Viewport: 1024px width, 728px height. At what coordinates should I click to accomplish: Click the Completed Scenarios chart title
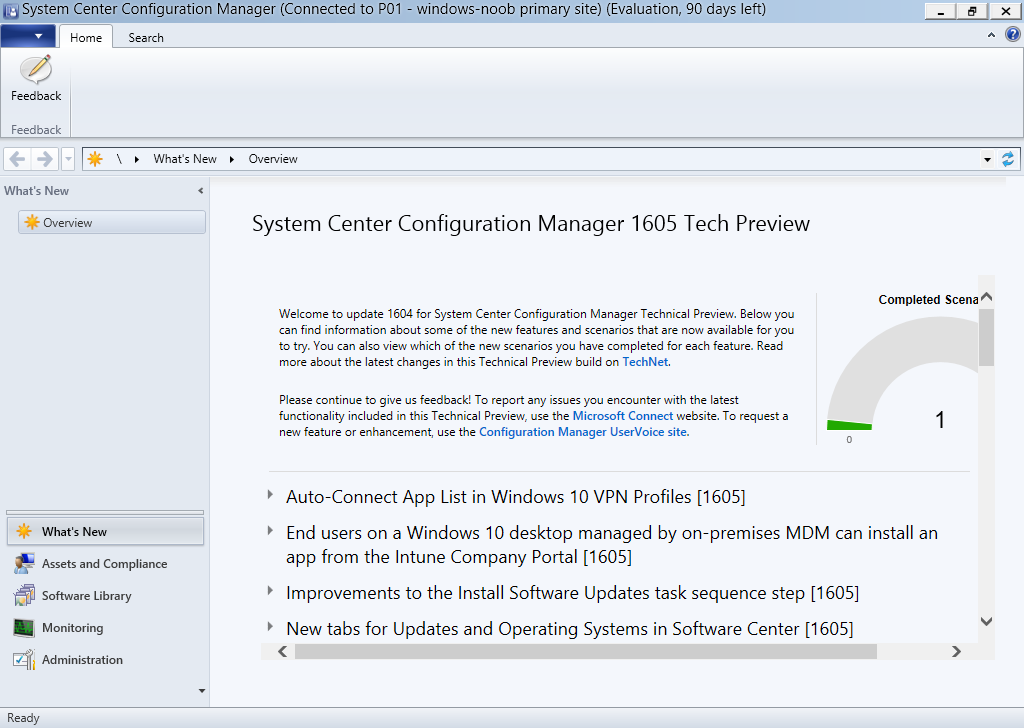[928, 300]
